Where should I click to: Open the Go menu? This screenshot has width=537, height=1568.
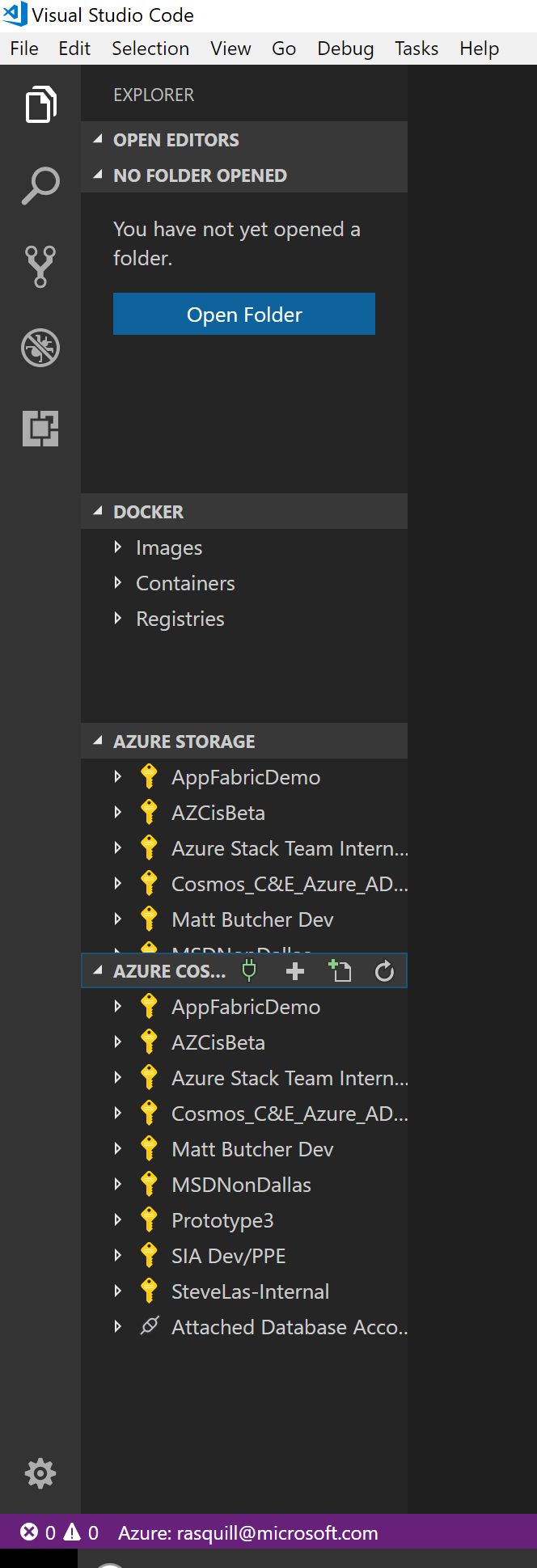pyautogui.click(x=284, y=49)
